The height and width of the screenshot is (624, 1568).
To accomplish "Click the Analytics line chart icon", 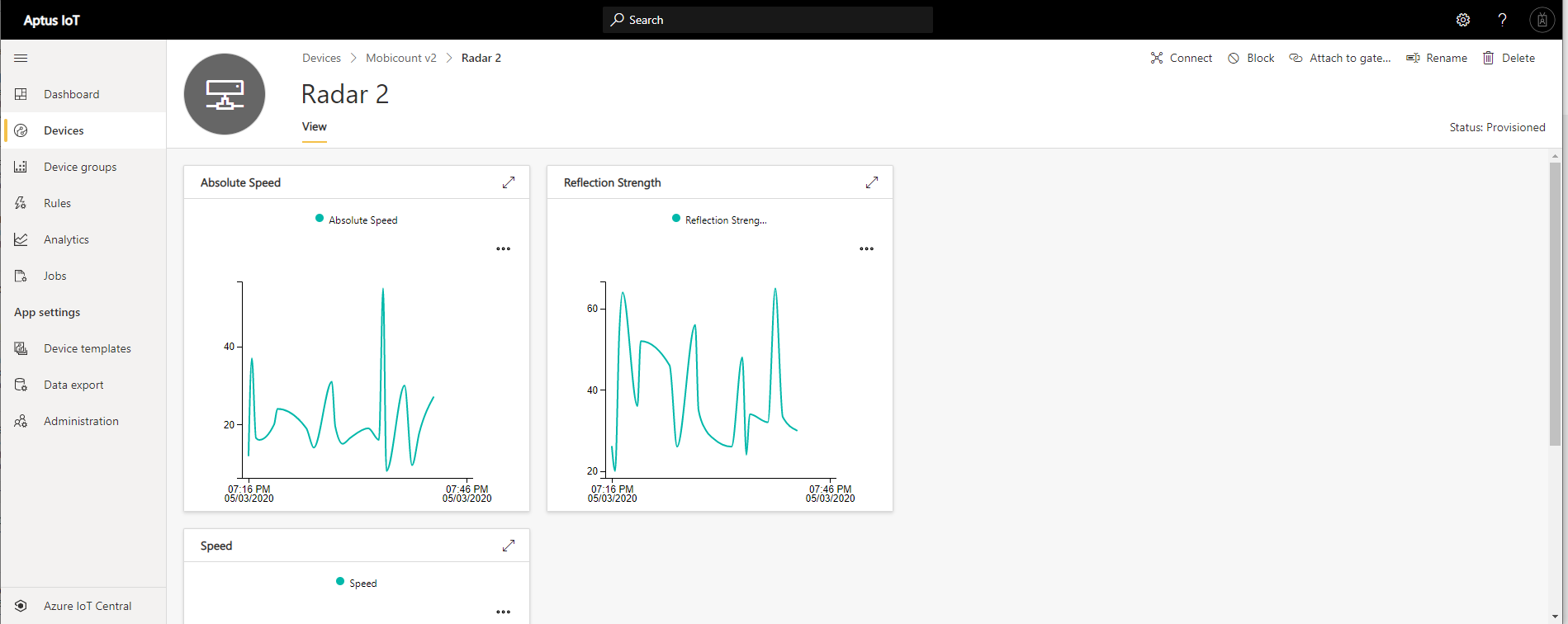I will (x=21, y=239).
